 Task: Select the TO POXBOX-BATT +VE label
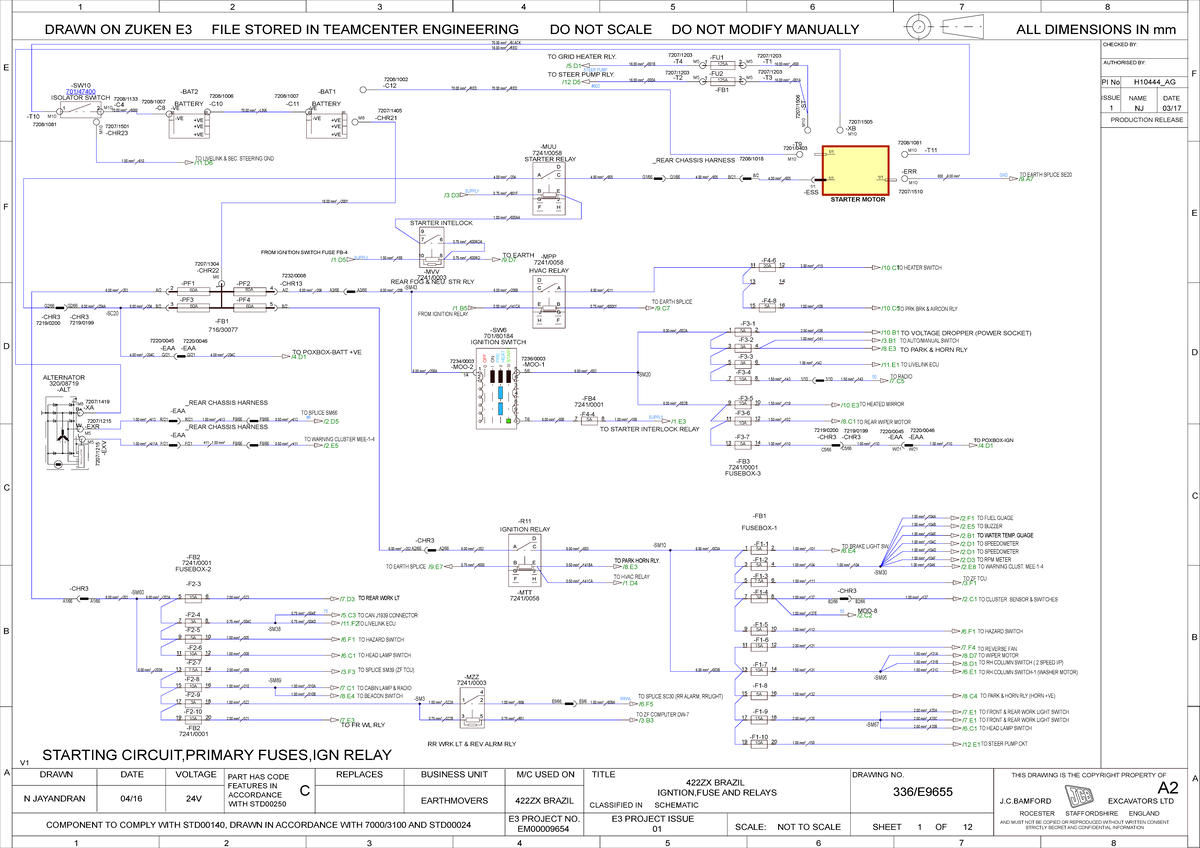point(327,353)
